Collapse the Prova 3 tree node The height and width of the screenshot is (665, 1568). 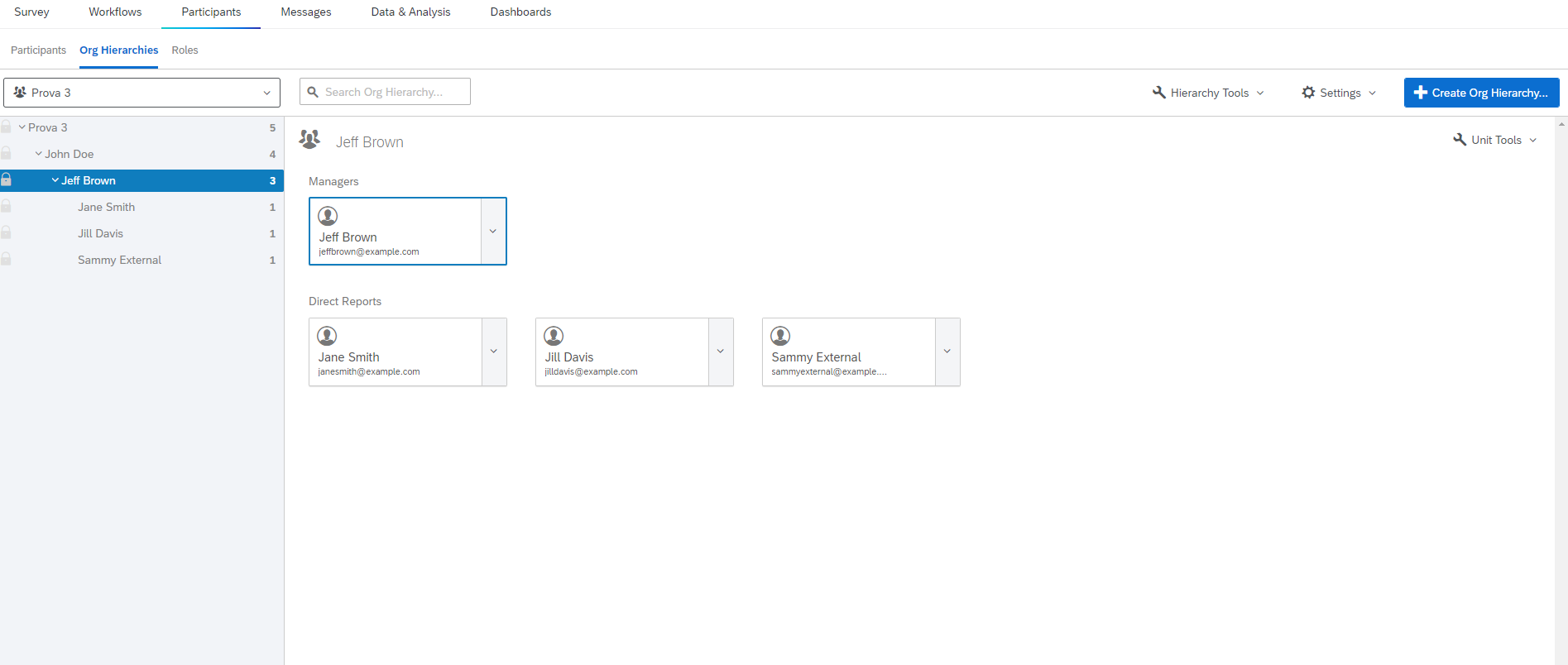22,127
